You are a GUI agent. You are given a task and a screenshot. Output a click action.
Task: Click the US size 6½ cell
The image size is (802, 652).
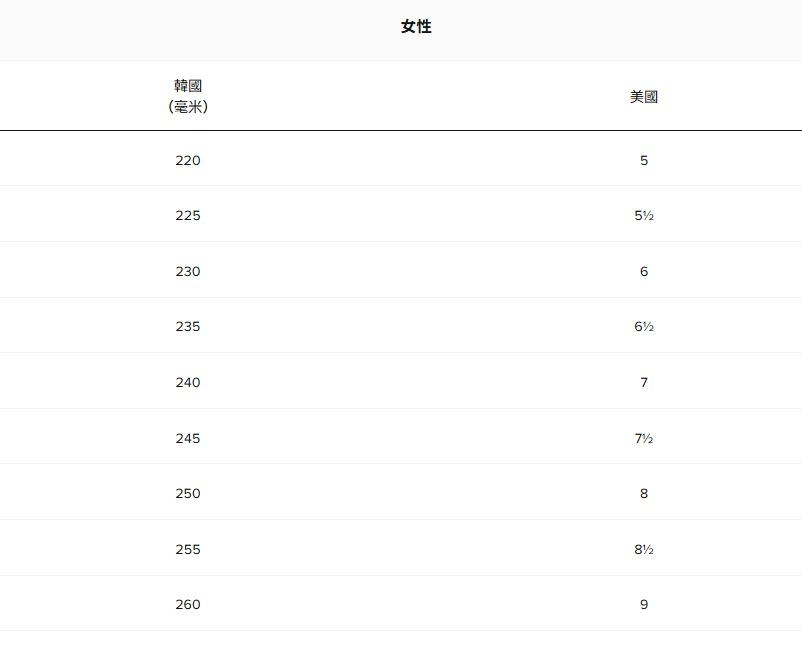(x=644, y=326)
